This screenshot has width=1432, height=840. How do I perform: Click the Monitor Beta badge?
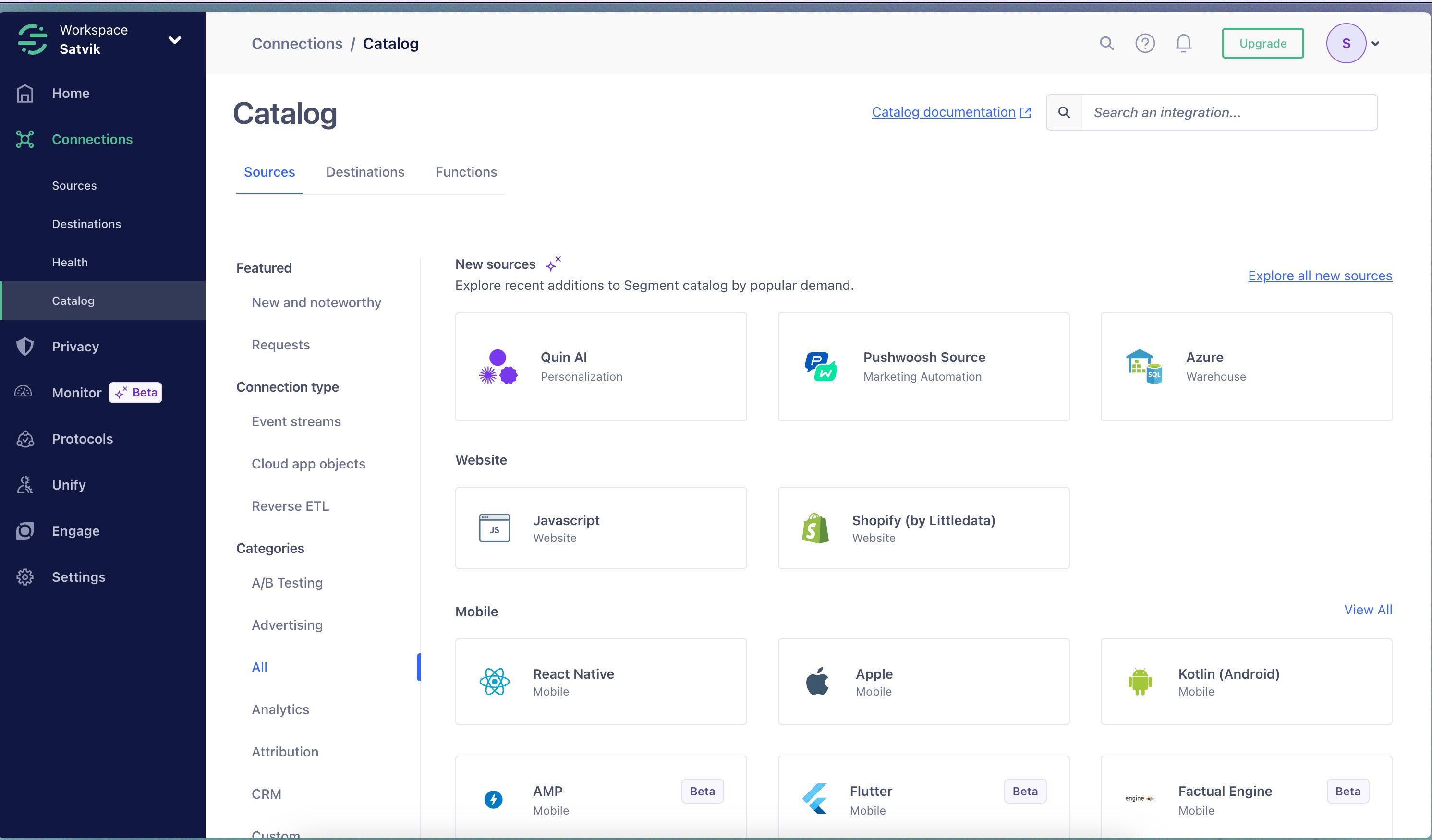click(136, 393)
